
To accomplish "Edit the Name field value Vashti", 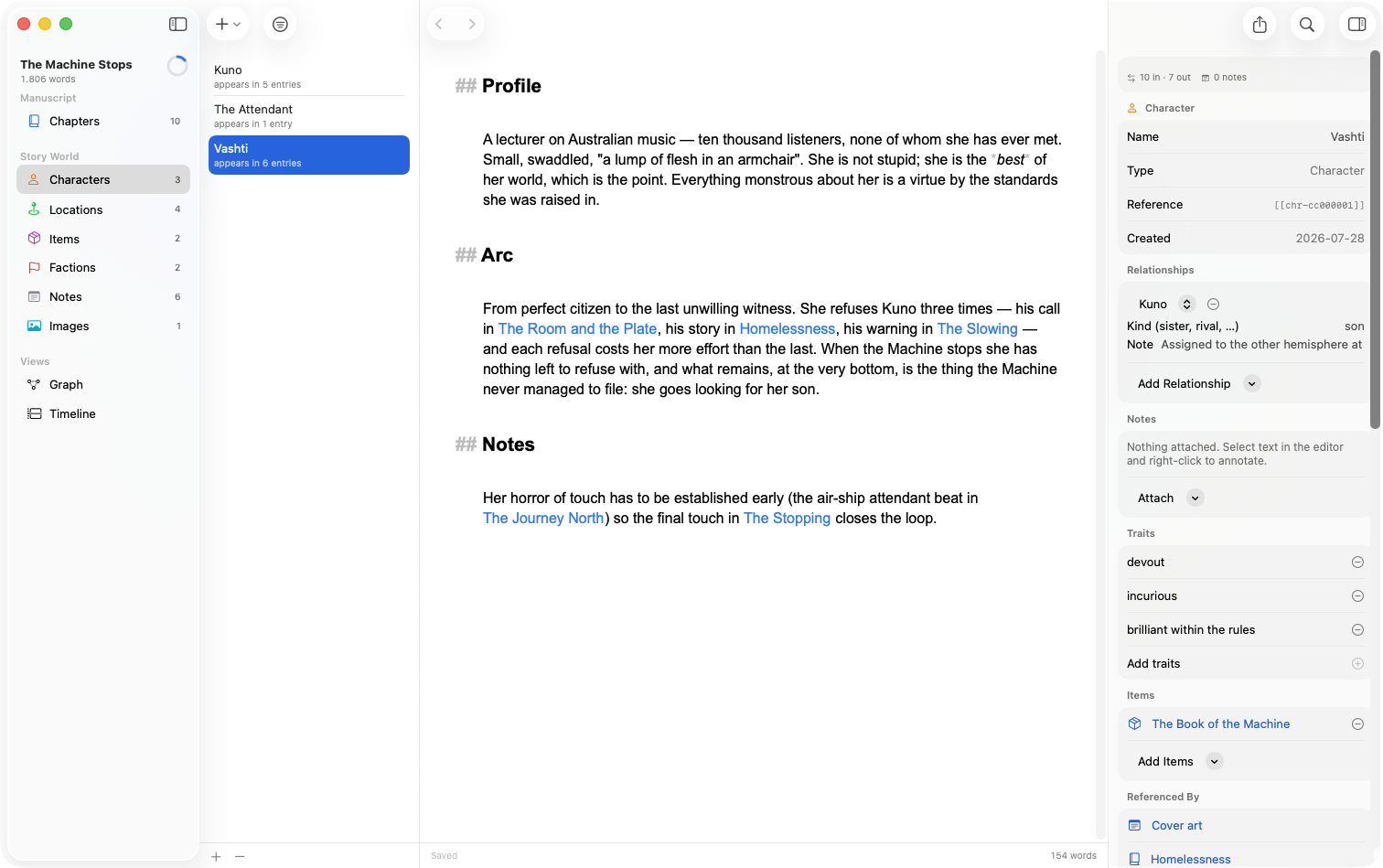I will tap(1346, 137).
